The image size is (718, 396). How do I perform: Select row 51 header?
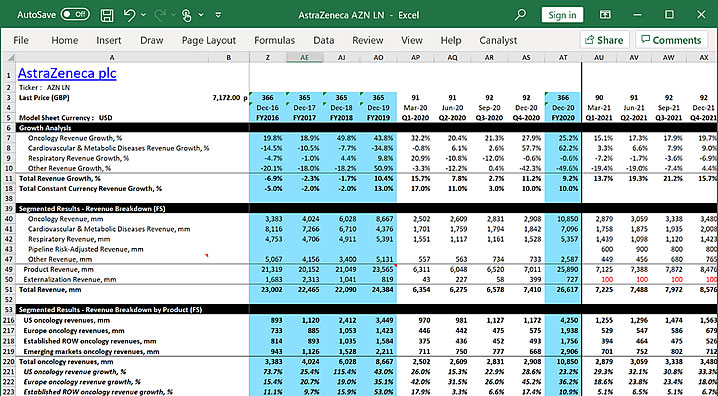click(x=8, y=289)
